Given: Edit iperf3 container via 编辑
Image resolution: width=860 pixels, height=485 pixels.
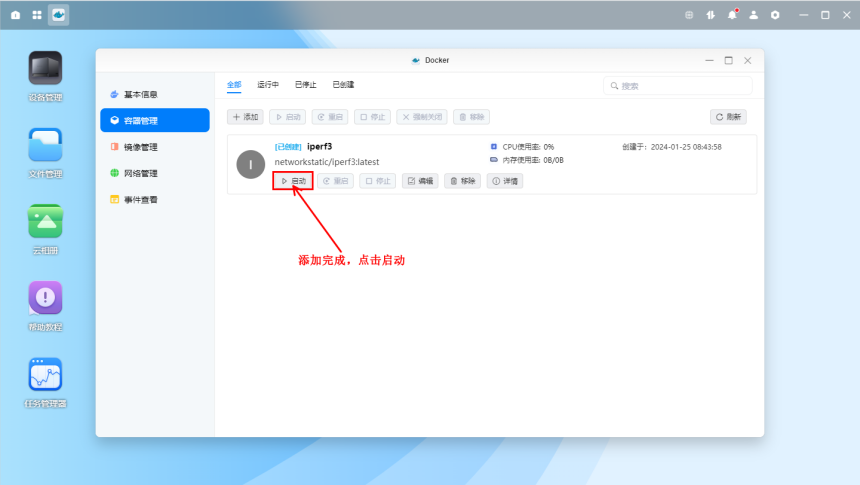Looking at the screenshot, I should pyautogui.click(x=420, y=181).
